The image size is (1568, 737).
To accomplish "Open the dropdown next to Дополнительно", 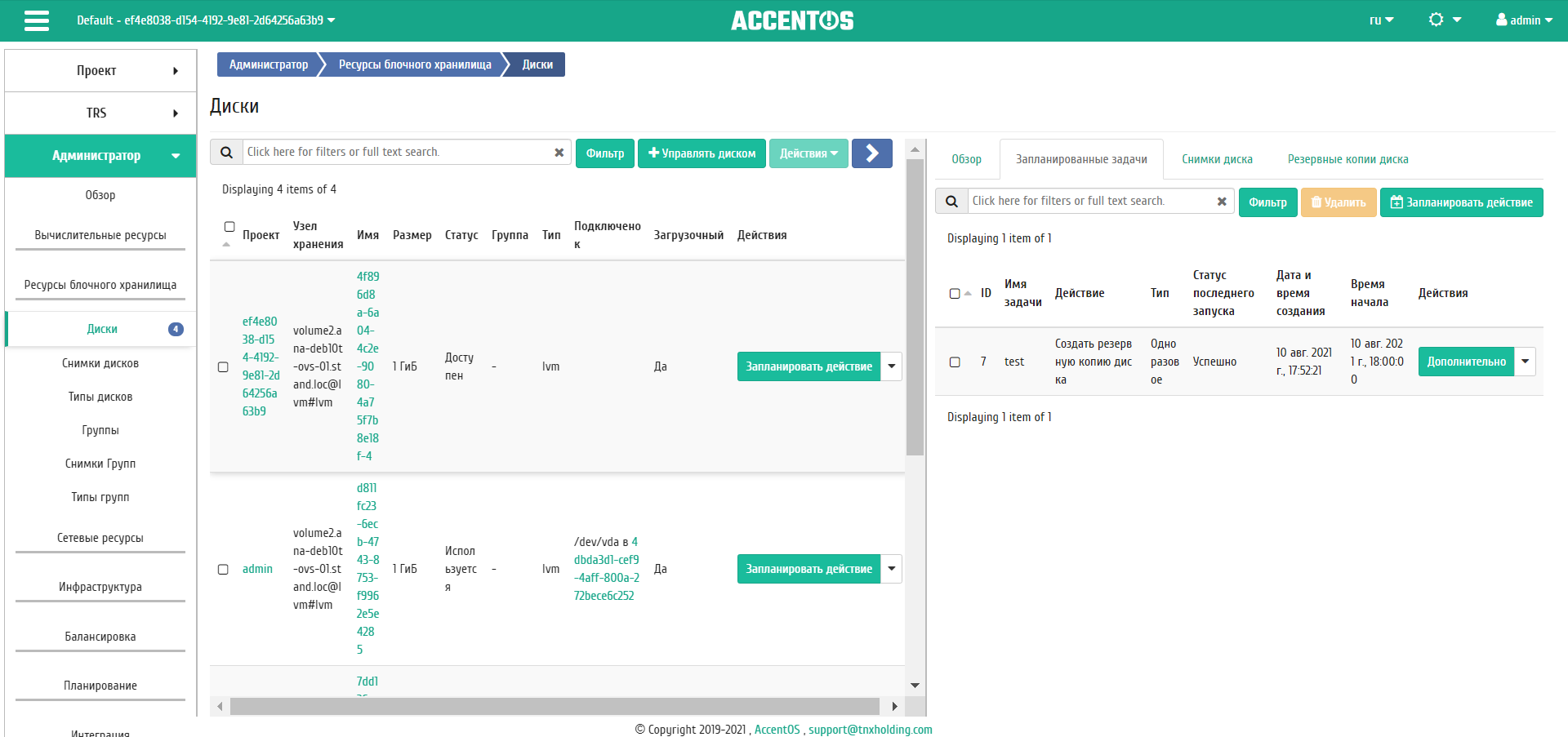I will [x=1525, y=362].
